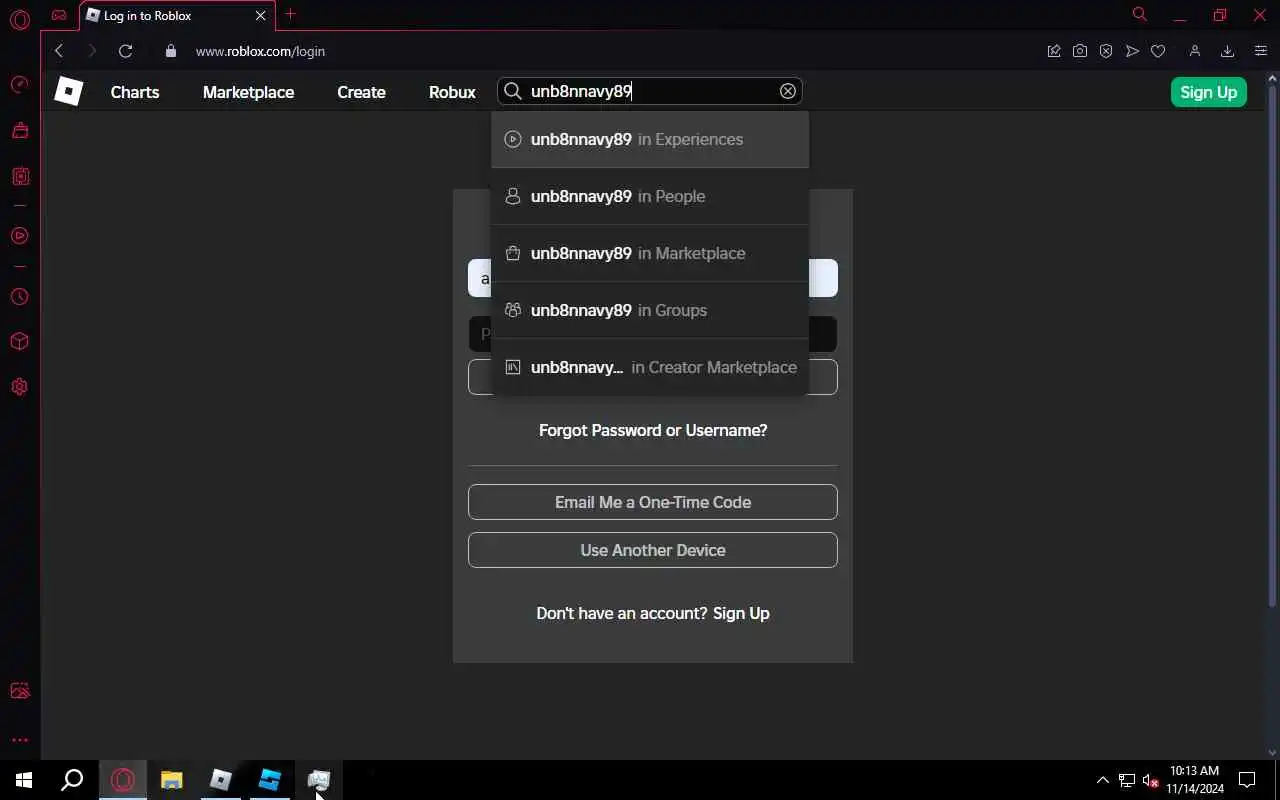Screen dimensions: 1280x800
Task: Take a snapshot with the camera icon
Action: pos(1080,51)
